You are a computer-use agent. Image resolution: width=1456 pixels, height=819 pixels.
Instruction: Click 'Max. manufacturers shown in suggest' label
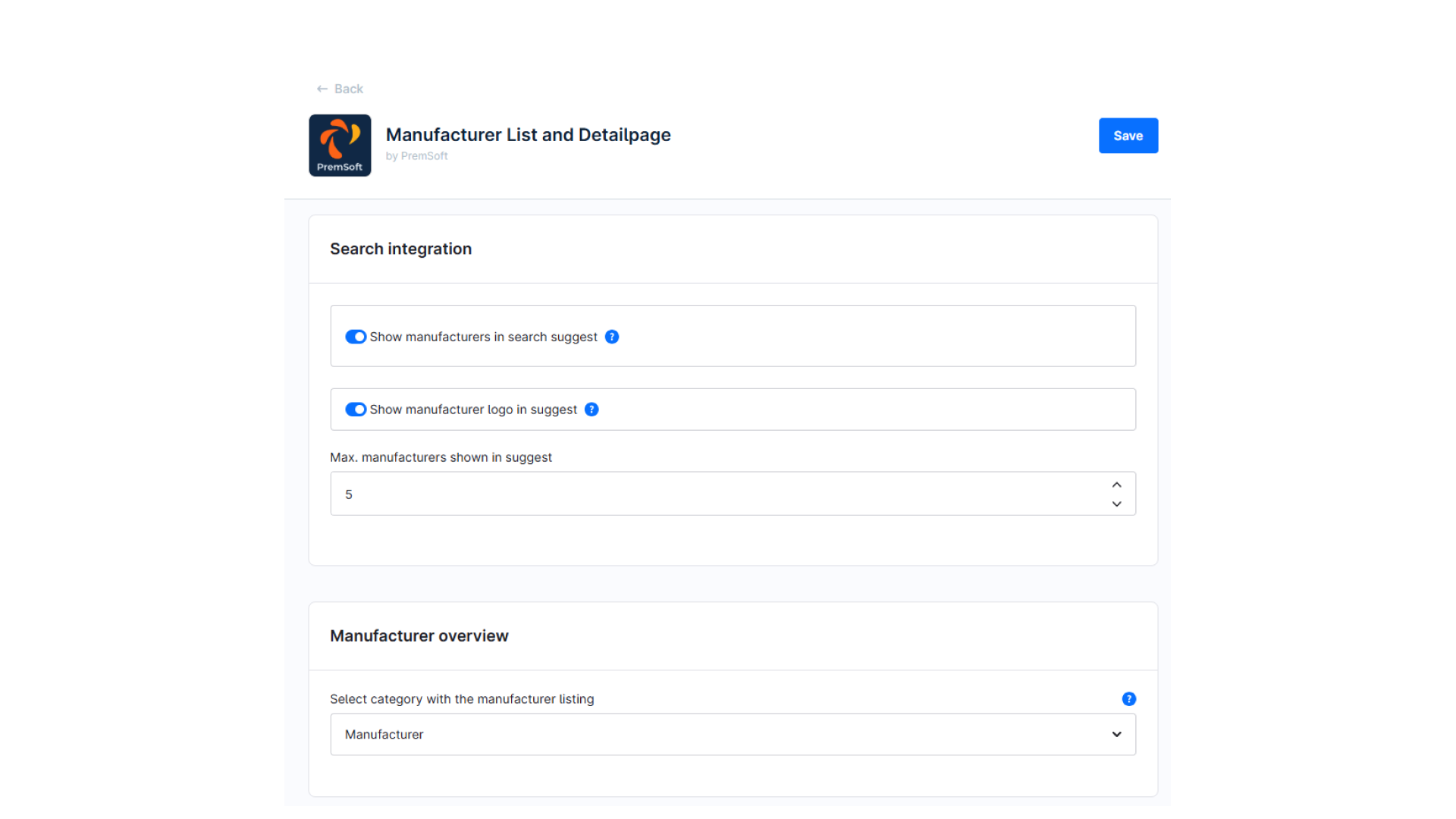pyautogui.click(x=441, y=457)
